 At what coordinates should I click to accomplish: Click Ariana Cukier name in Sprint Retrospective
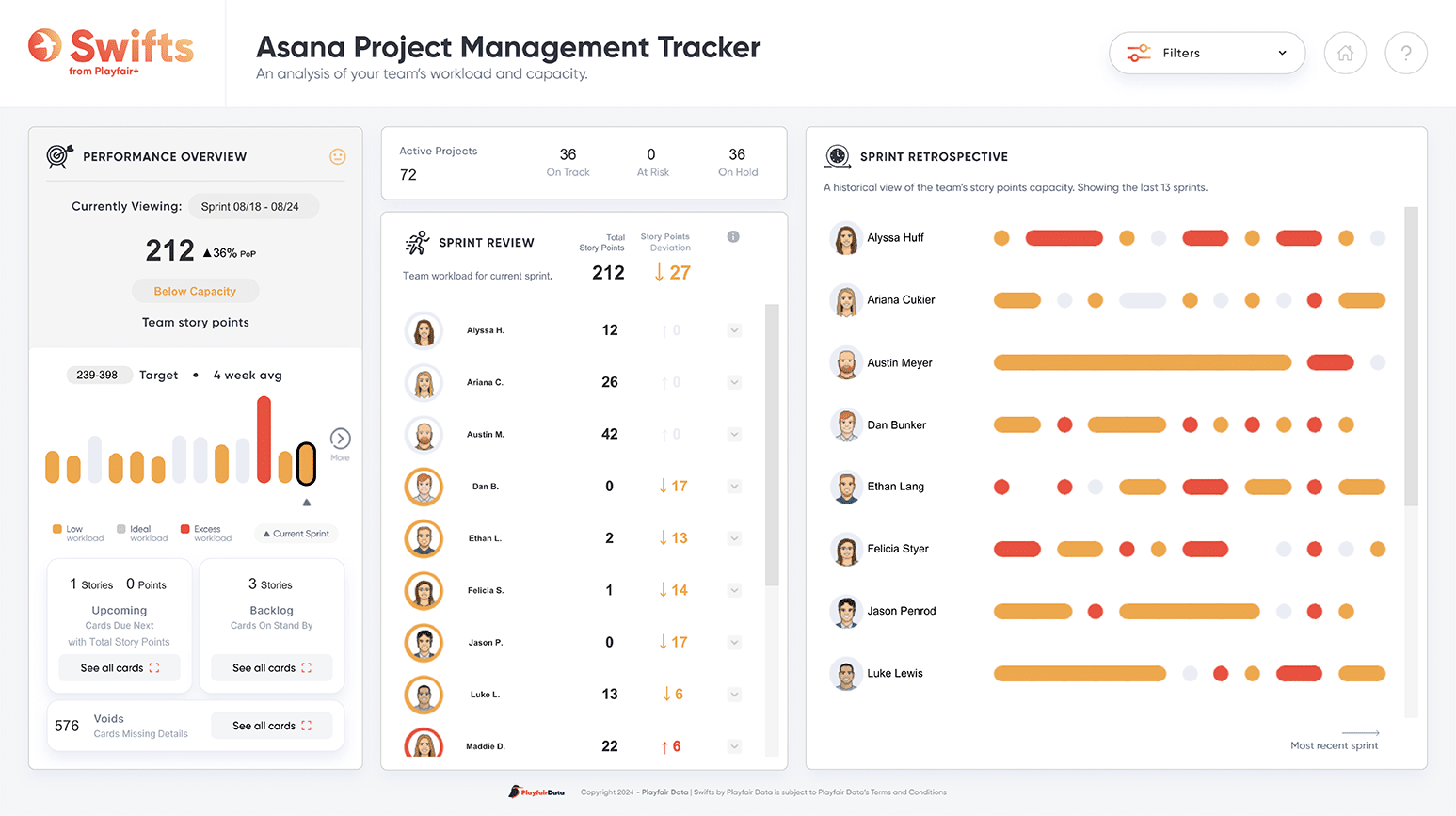click(901, 300)
